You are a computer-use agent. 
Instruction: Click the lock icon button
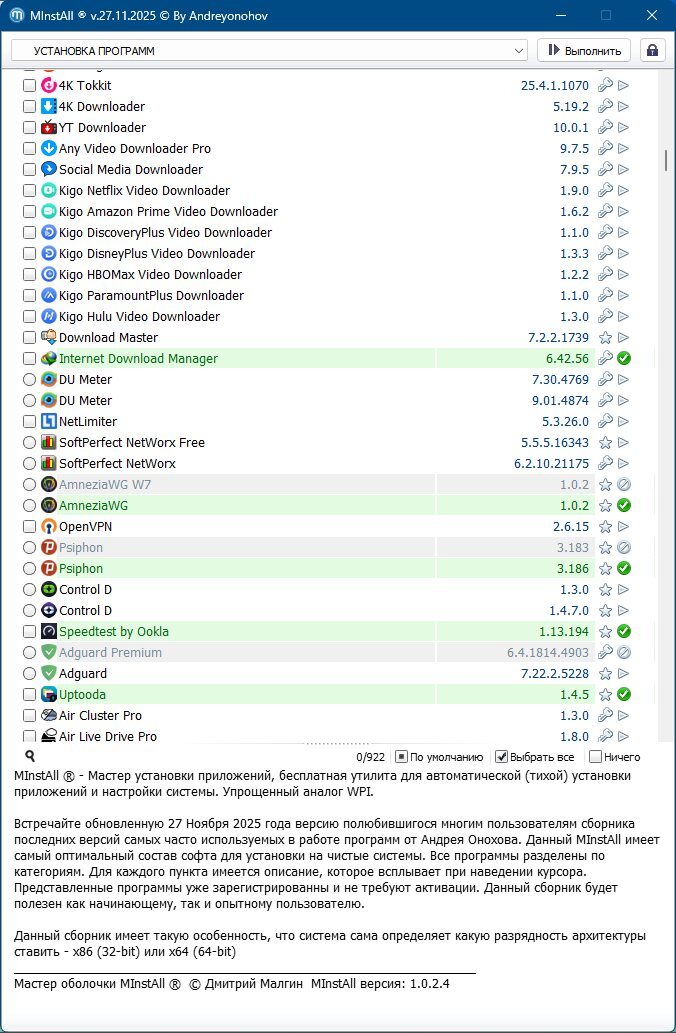tap(653, 50)
